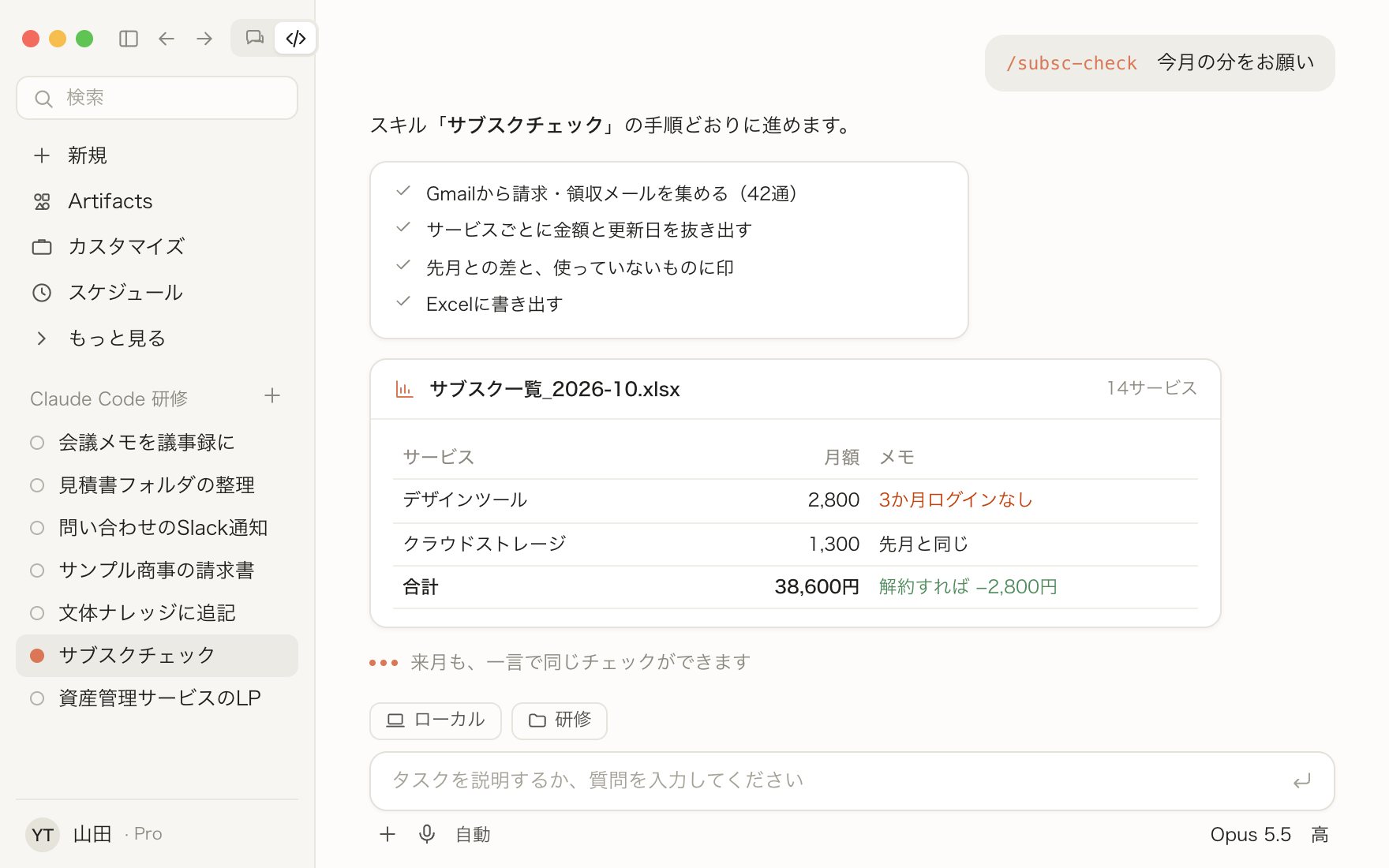Start voice input with the microphone
The image size is (1389, 868).
point(427,835)
